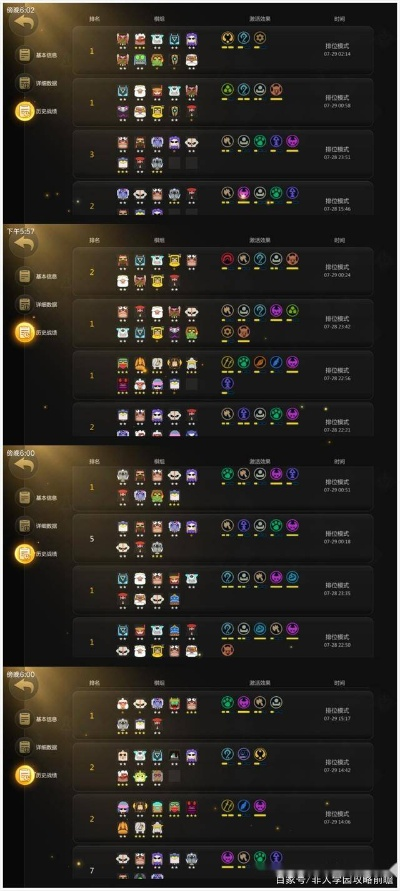Image resolution: width=400 pixels, height=891 pixels.
Task: Select the green triple-circle synergy in the 07-29 00:58 match
Action: coord(227,89)
